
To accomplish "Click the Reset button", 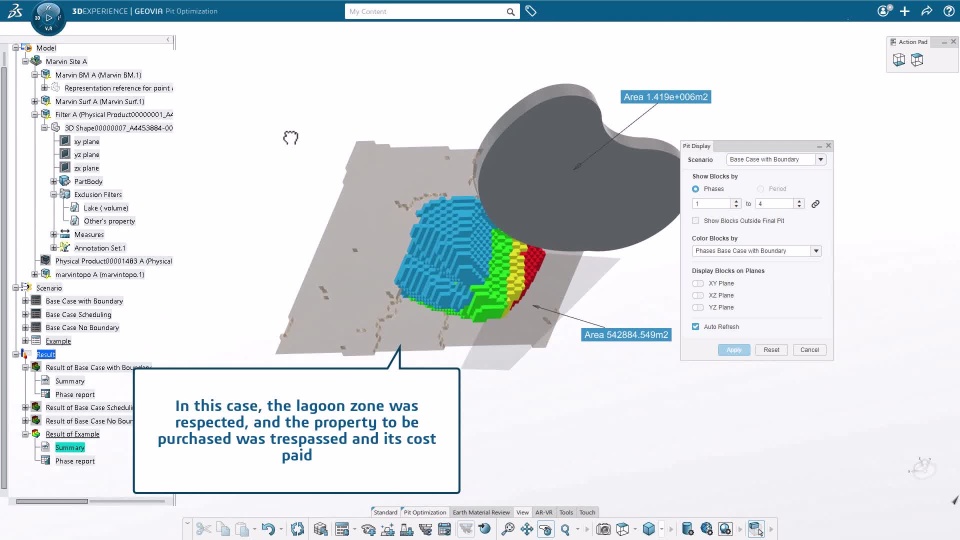I will coord(771,350).
